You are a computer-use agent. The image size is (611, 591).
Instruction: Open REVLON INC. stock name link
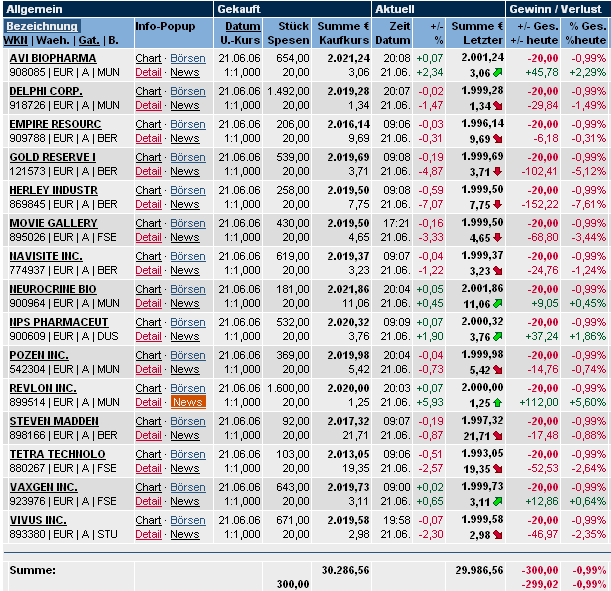[43, 388]
